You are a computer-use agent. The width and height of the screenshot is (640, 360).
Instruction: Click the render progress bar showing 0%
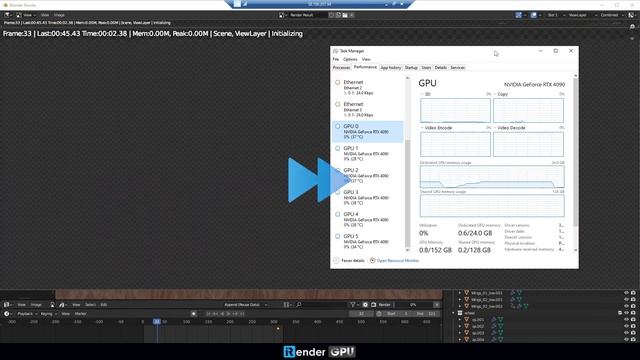(413, 305)
